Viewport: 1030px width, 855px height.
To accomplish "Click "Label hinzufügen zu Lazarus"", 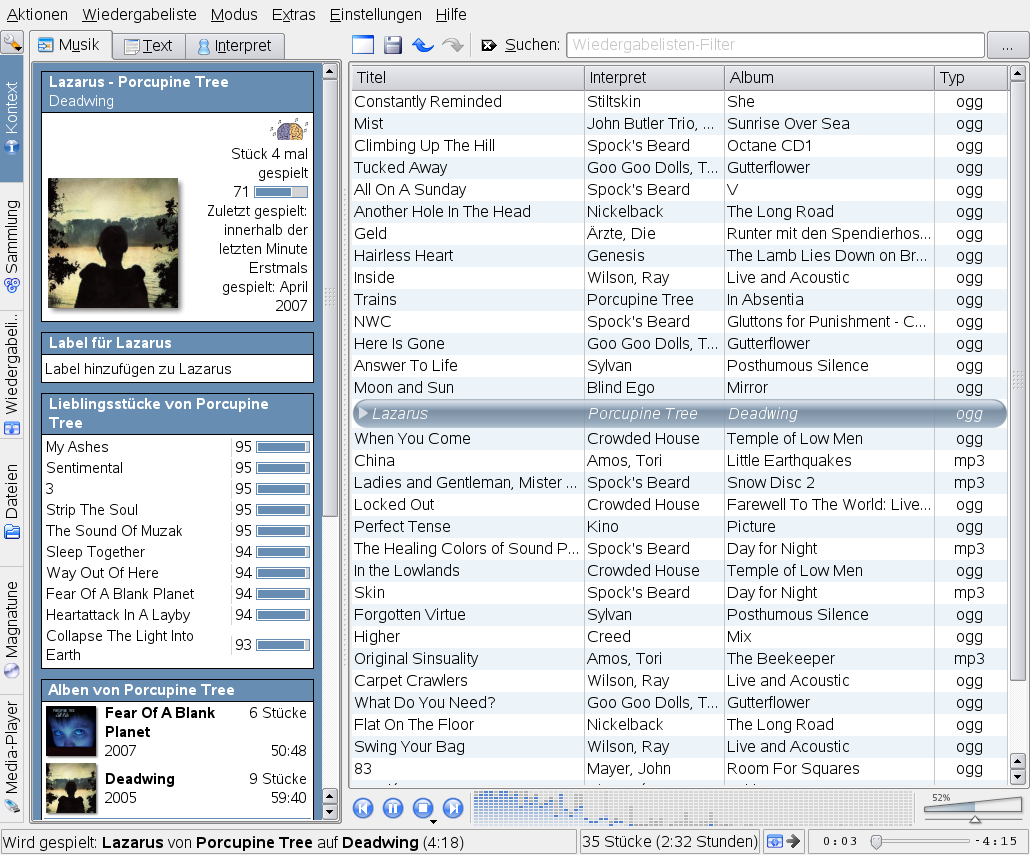I will pyautogui.click(x=138, y=369).
